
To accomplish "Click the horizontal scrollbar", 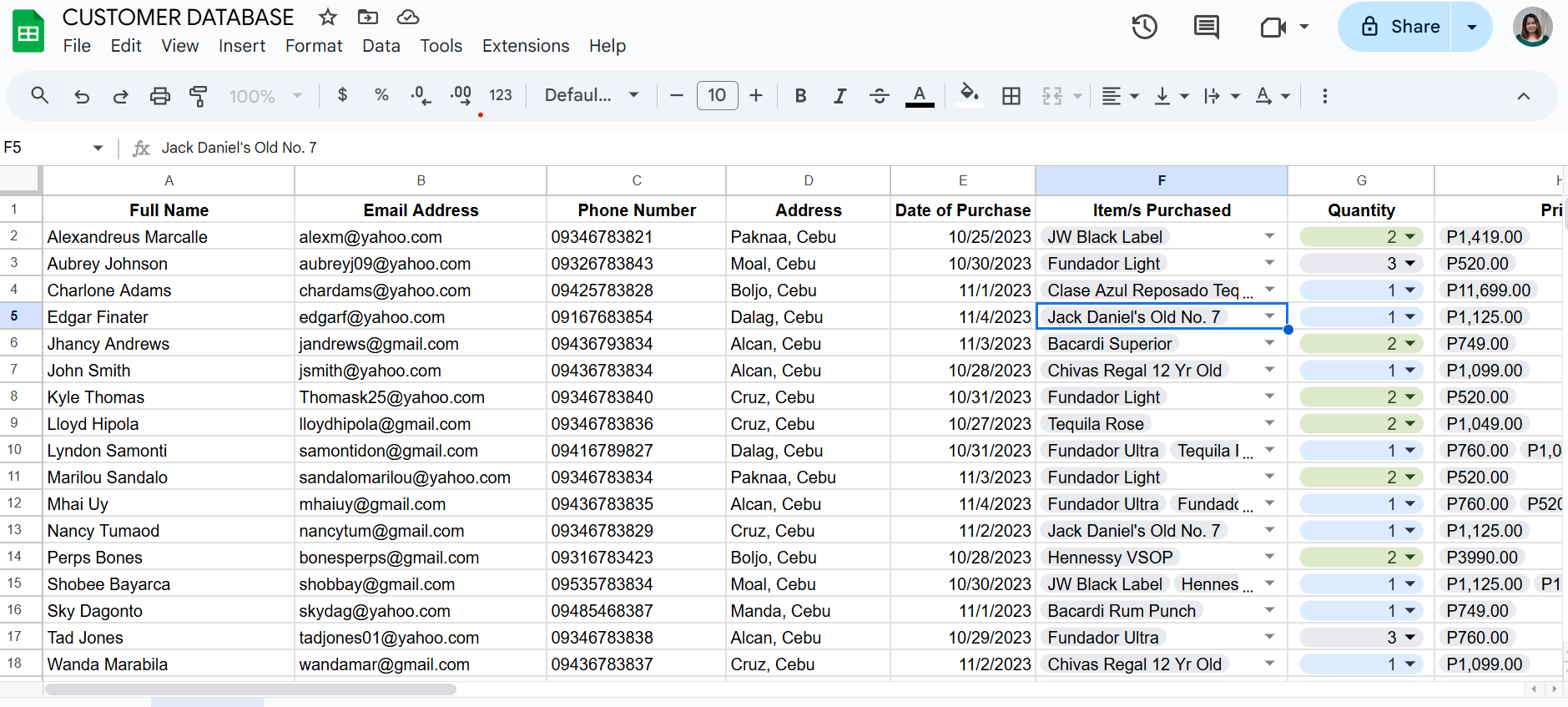I will 250,689.
